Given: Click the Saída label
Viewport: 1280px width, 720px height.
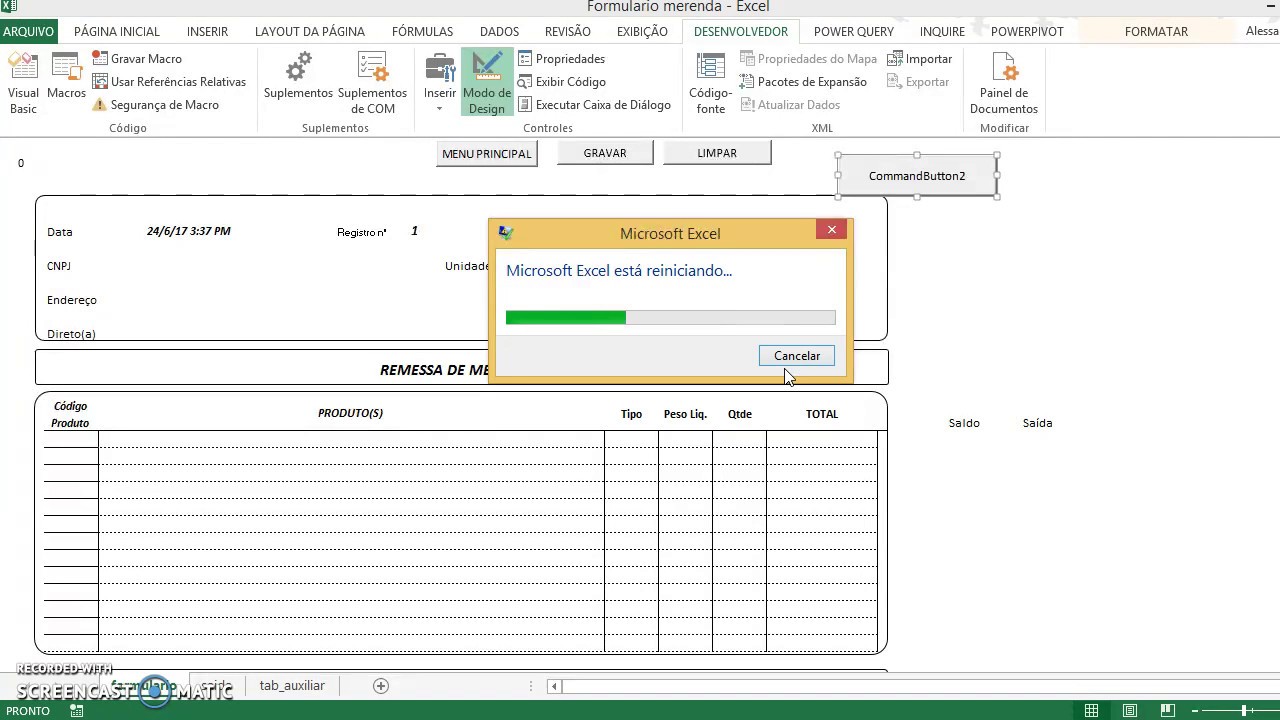Looking at the screenshot, I should pyautogui.click(x=1038, y=423).
